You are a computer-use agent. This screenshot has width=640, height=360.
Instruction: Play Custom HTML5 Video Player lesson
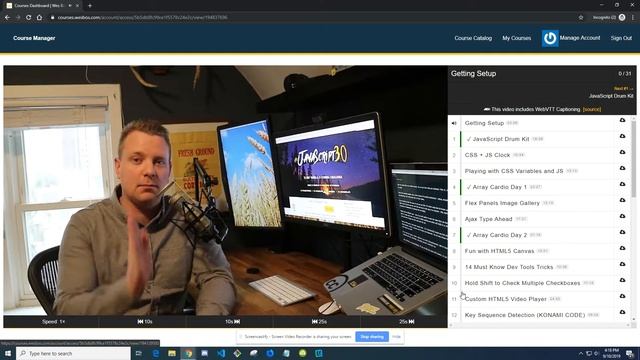(x=506, y=299)
